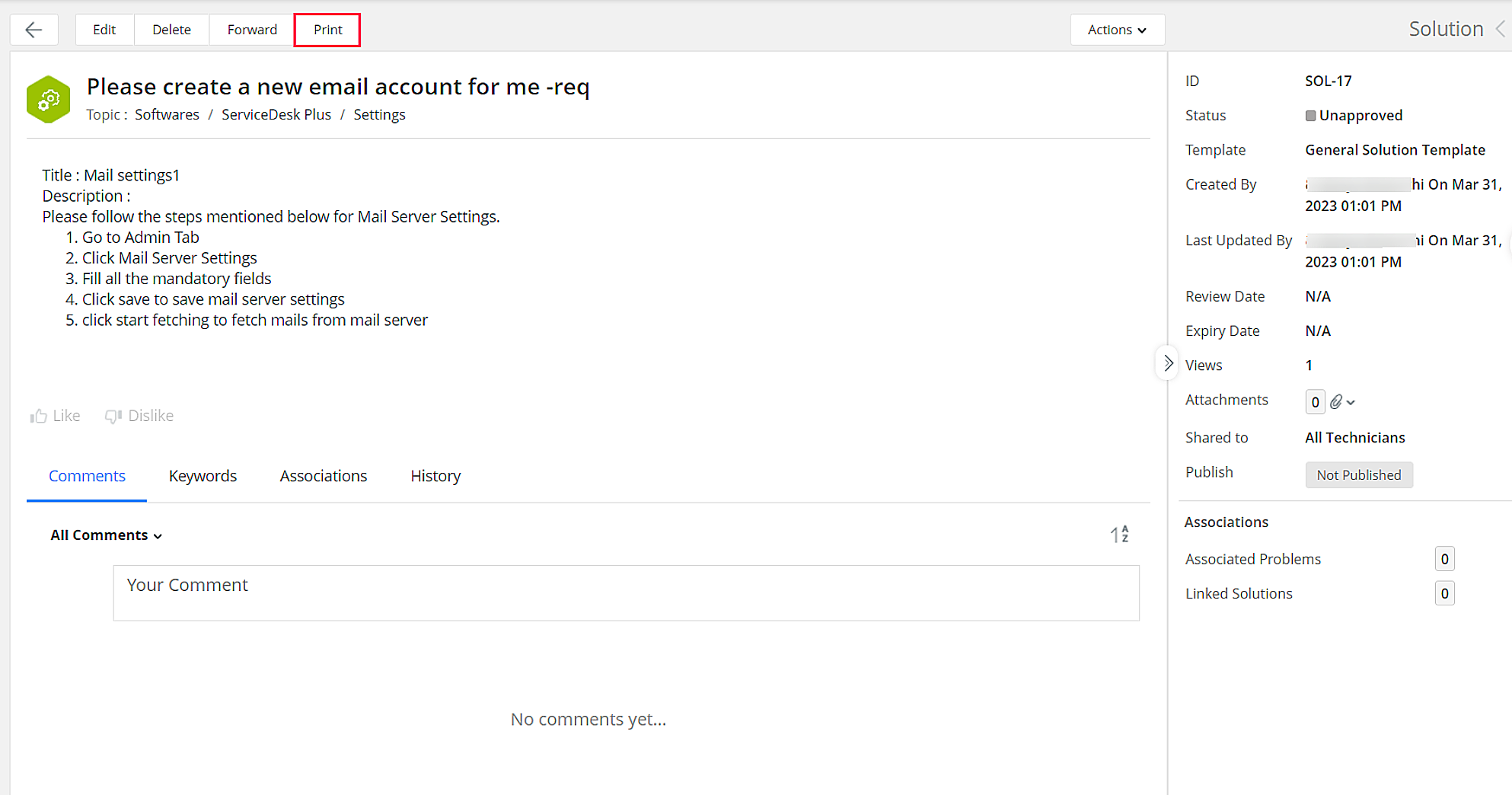Image resolution: width=1512 pixels, height=795 pixels.
Task: Click the back arrow icon
Action: pos(33,30)
